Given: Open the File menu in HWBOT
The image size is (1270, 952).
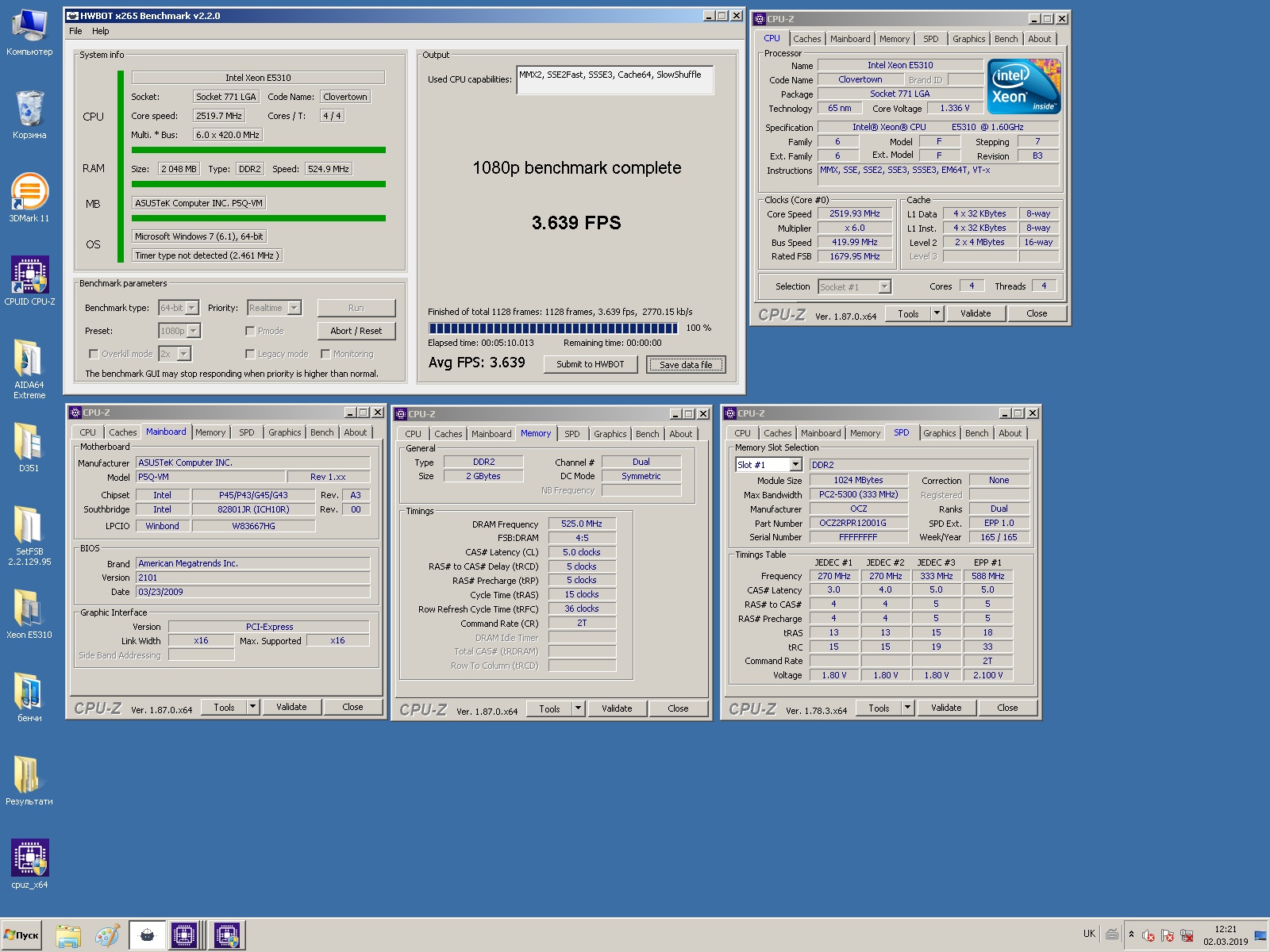Looking at the screenshot, I should tap(75, 31).
